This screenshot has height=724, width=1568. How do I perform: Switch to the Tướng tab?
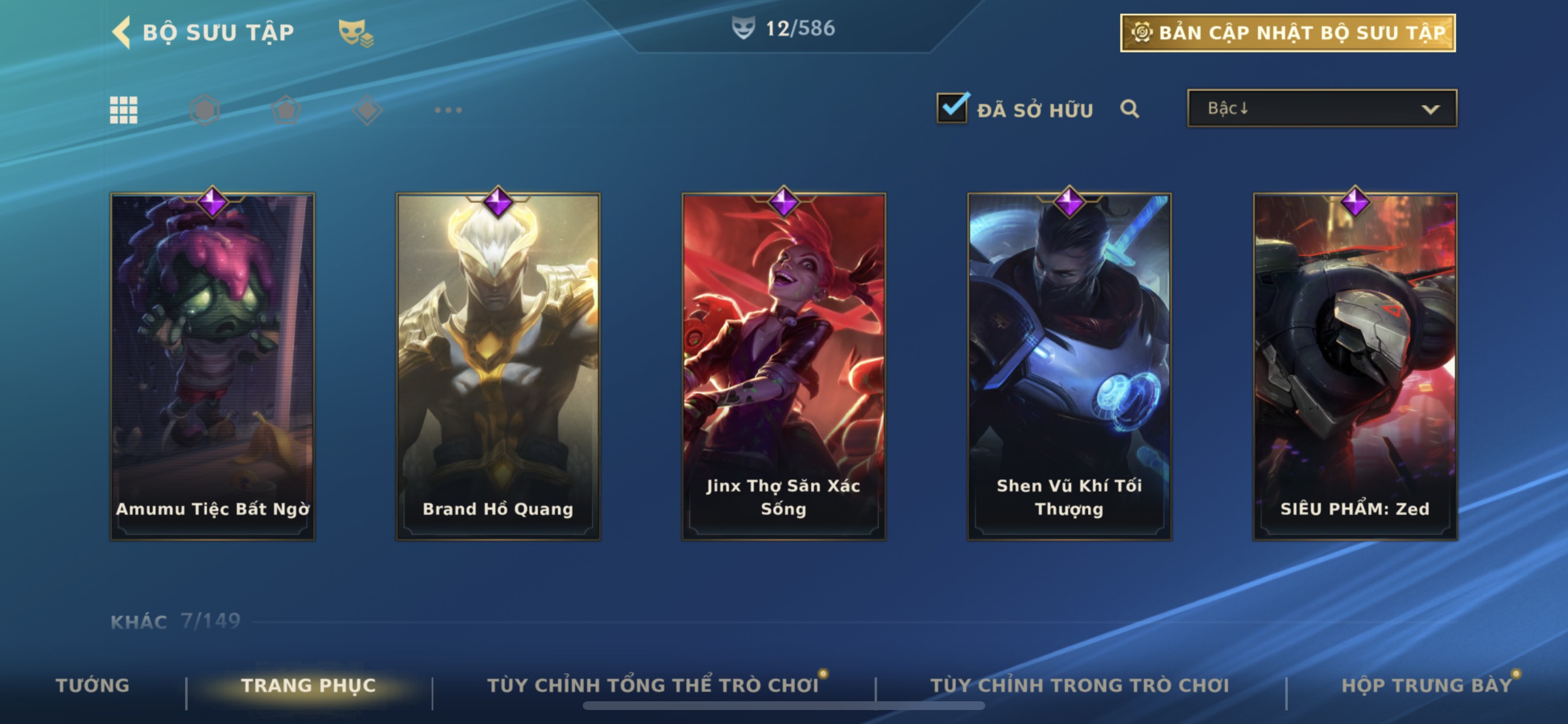[x=93, y=685]
